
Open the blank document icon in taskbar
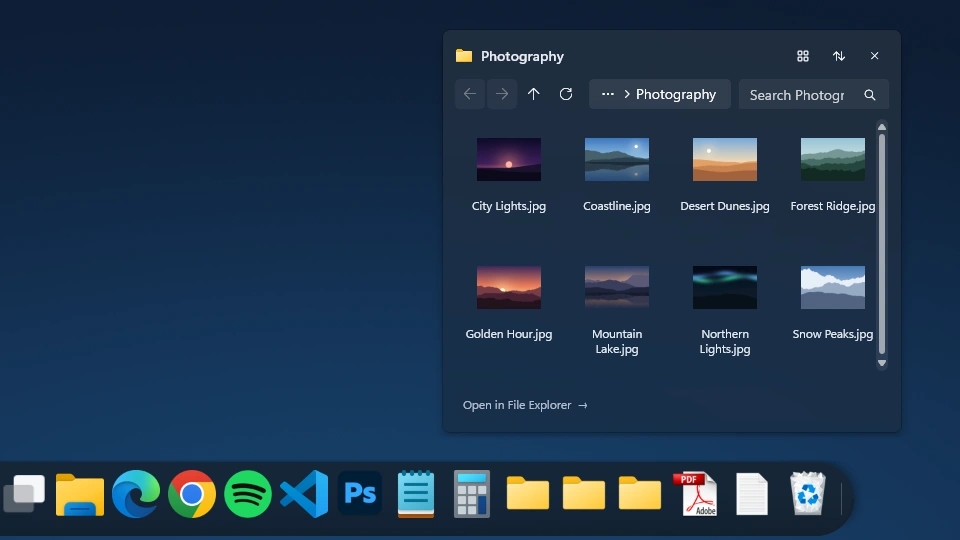pyautogui.click(x=752, y=494)
